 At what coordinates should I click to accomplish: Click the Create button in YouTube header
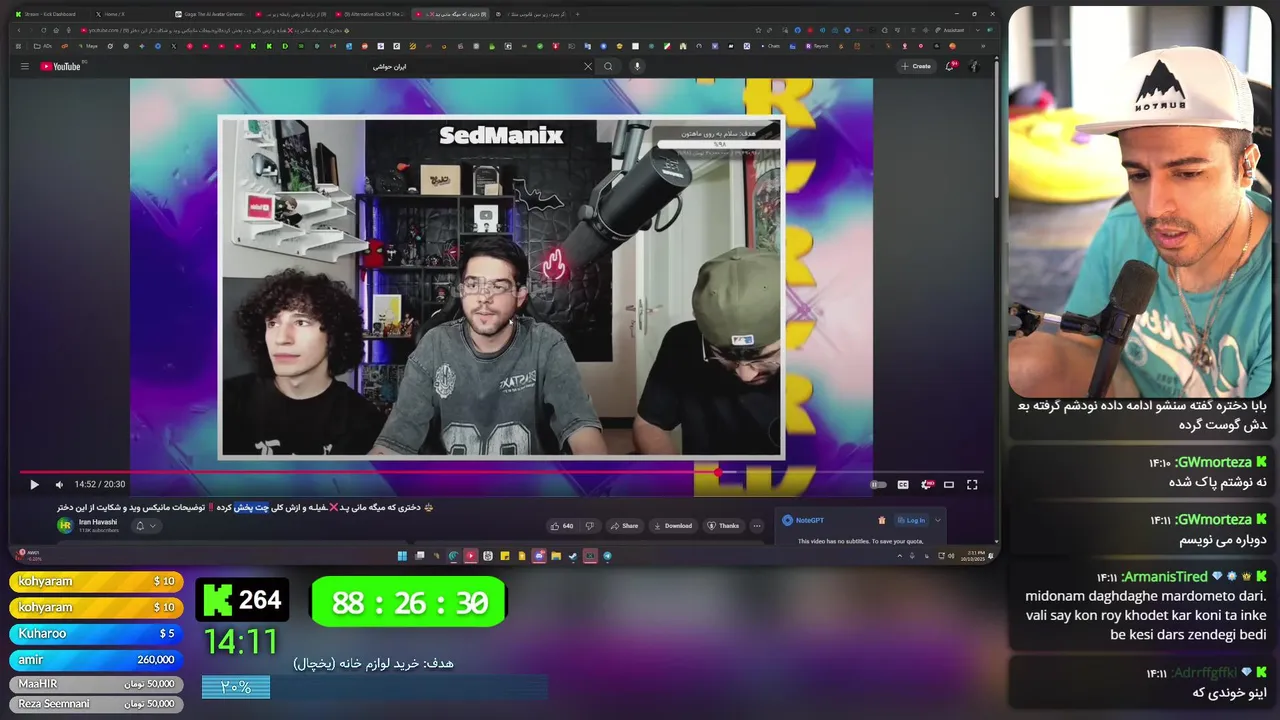(x=915, y=66)
